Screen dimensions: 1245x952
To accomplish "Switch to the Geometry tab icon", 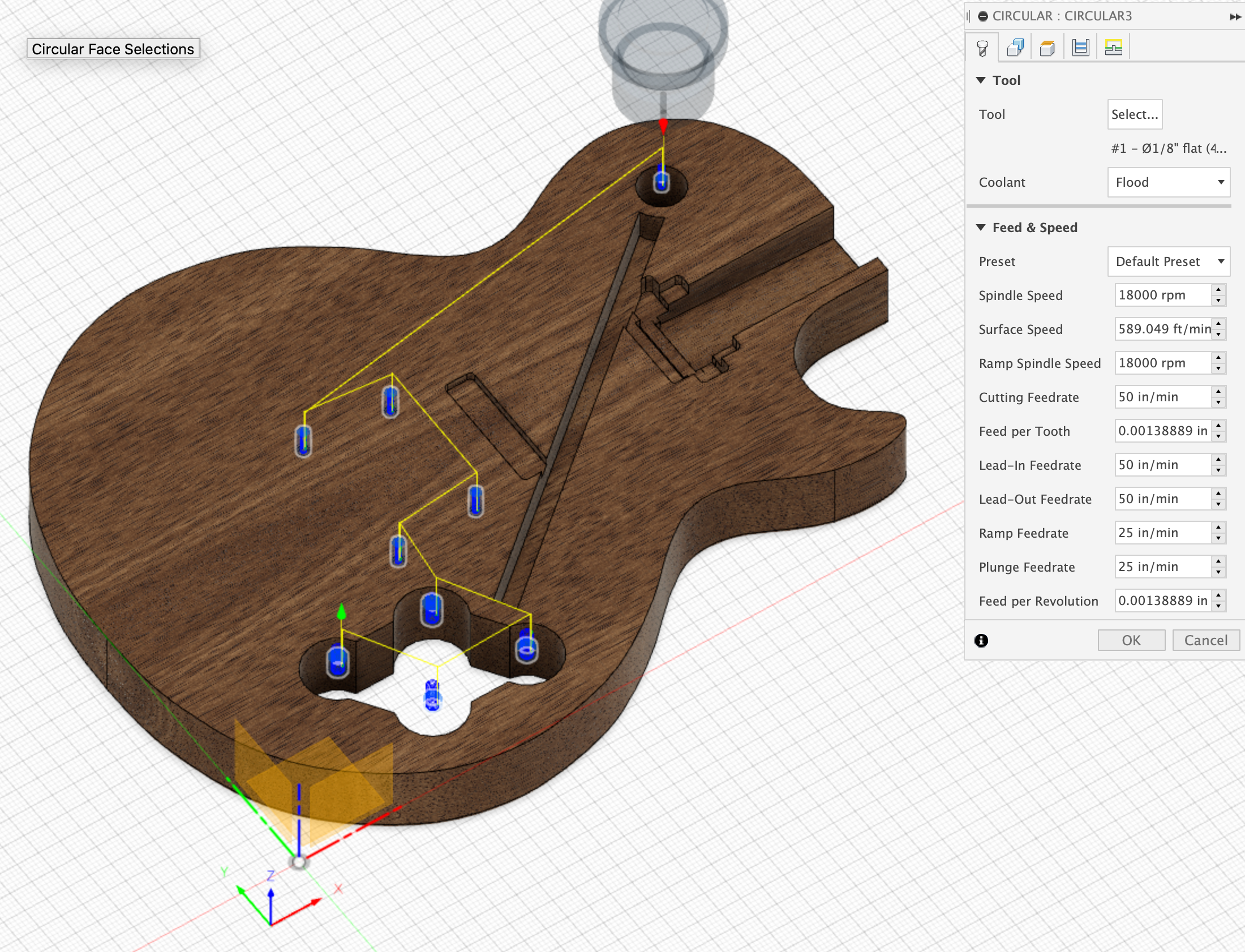I will (x=1015, y=48).
